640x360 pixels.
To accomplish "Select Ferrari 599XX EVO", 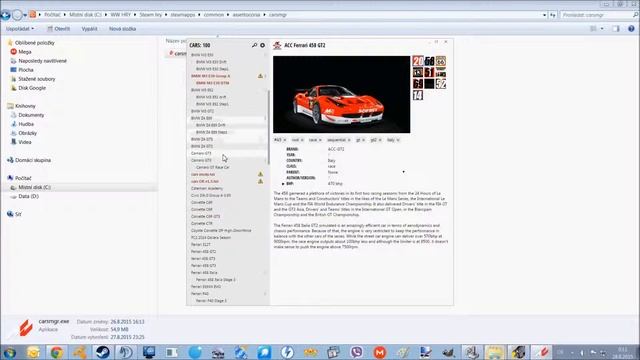I will (x=206, y=287).
